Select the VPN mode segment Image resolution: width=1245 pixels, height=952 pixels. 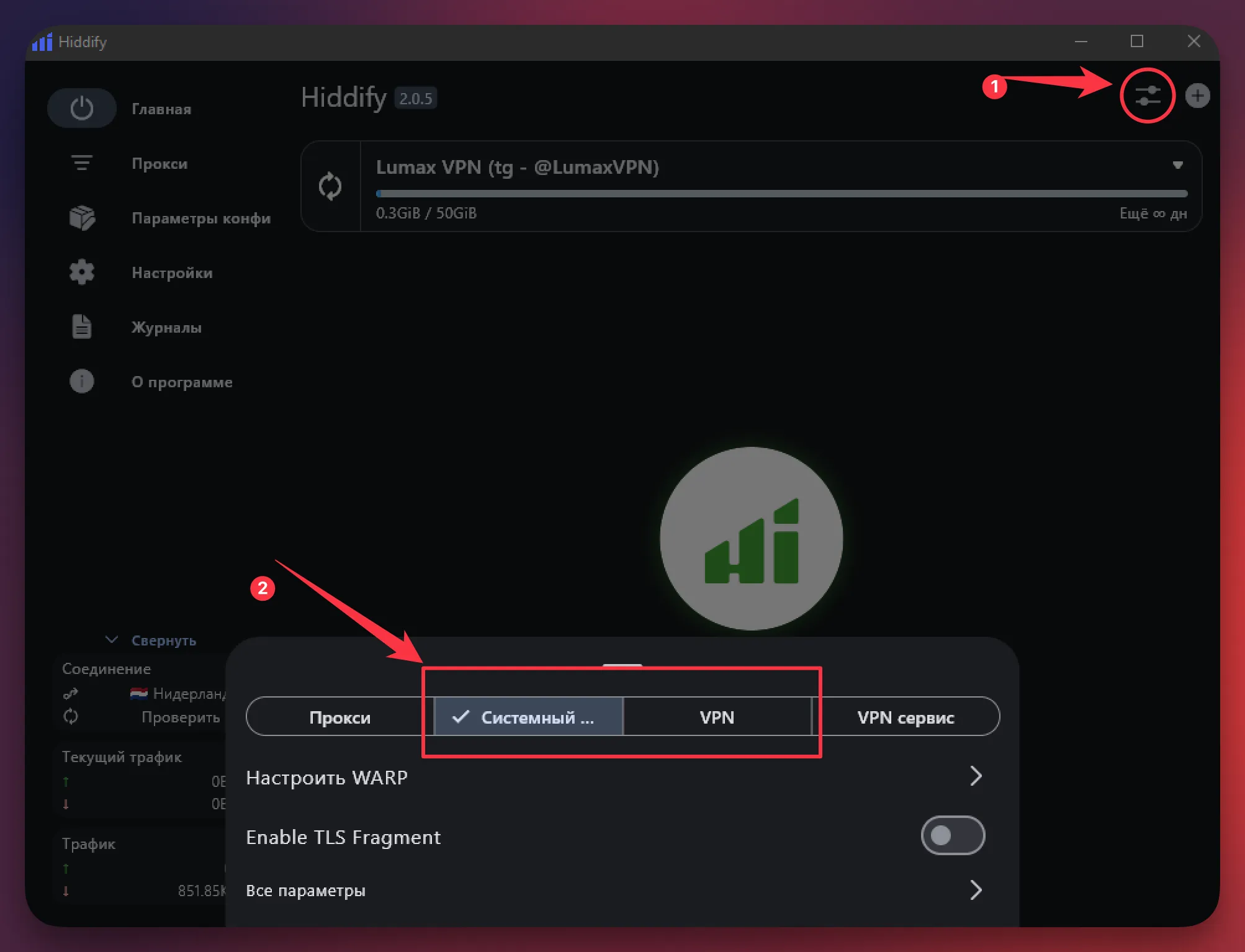point(717,717)
